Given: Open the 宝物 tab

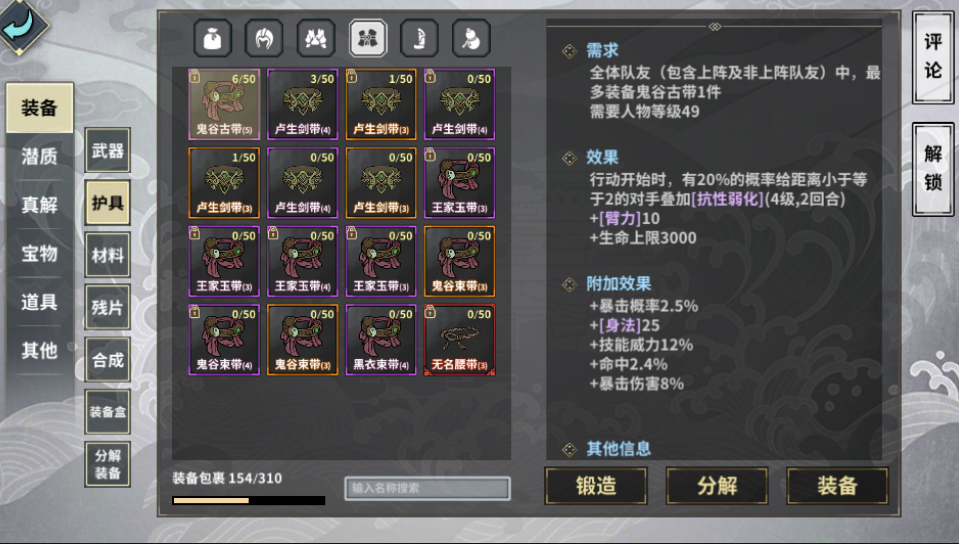Looking at the screenshot, I should 40,253.
